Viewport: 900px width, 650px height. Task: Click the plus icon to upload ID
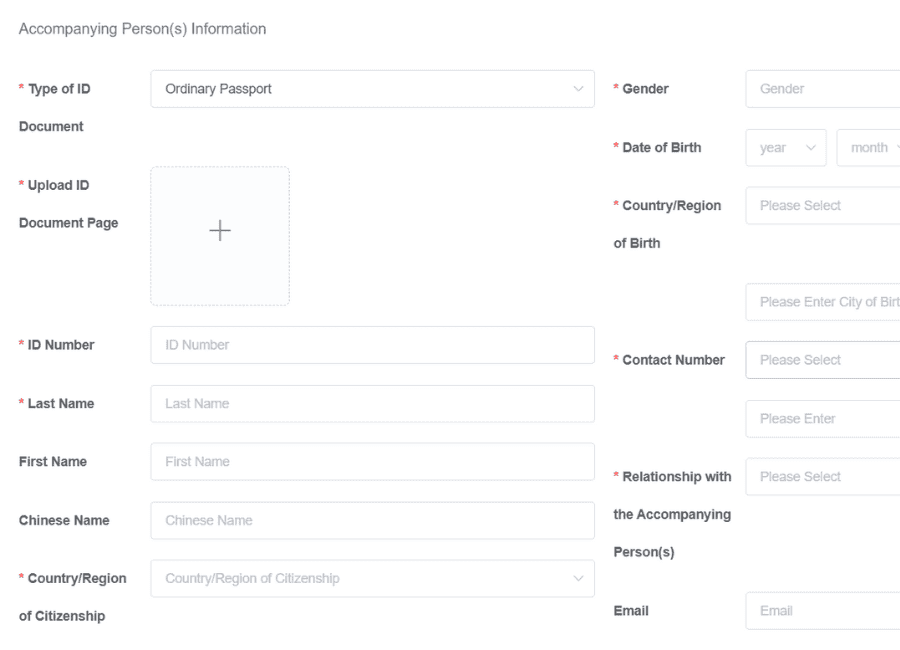click(220, 231)
